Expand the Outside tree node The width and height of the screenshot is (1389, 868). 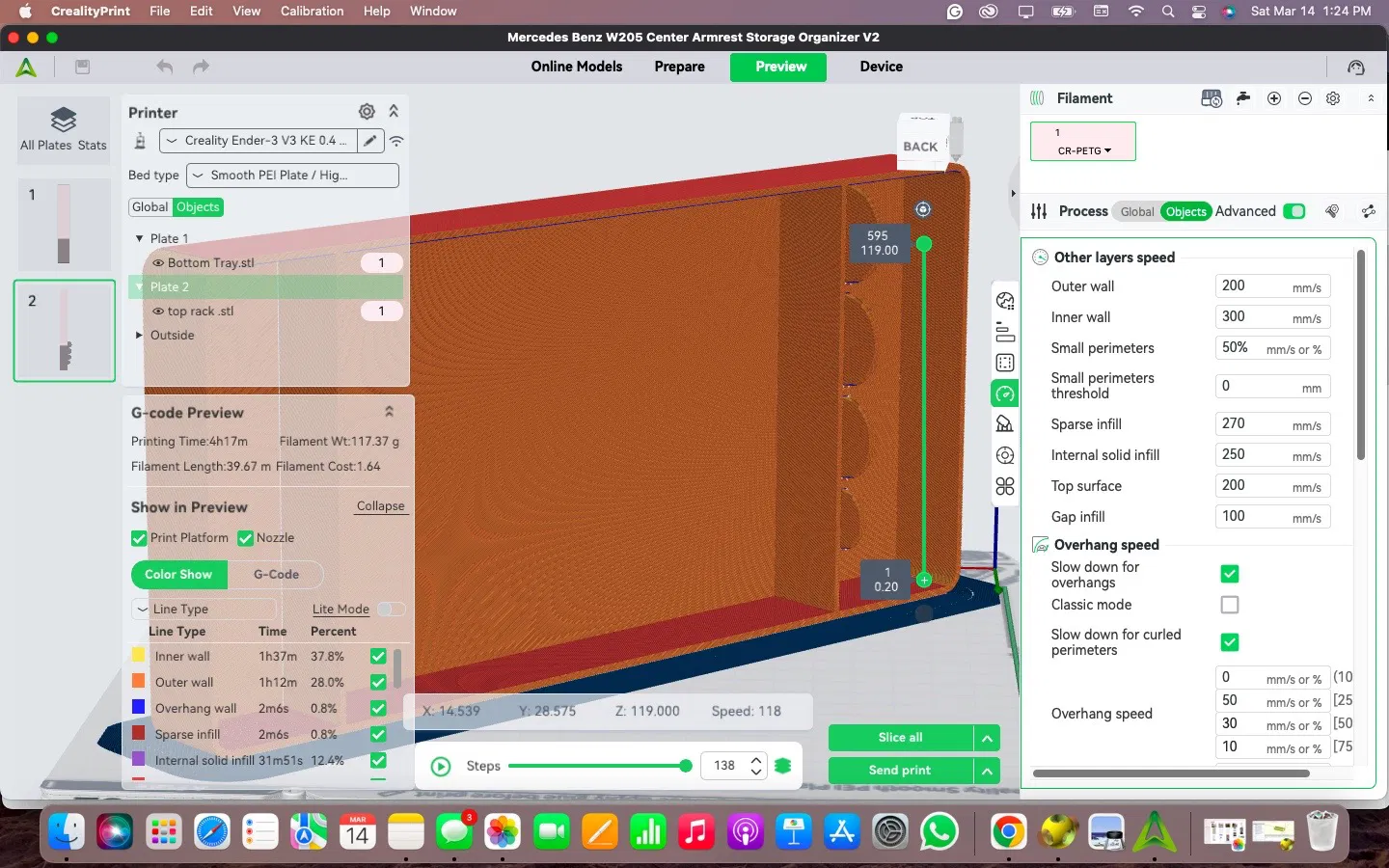tap(139, 336)
